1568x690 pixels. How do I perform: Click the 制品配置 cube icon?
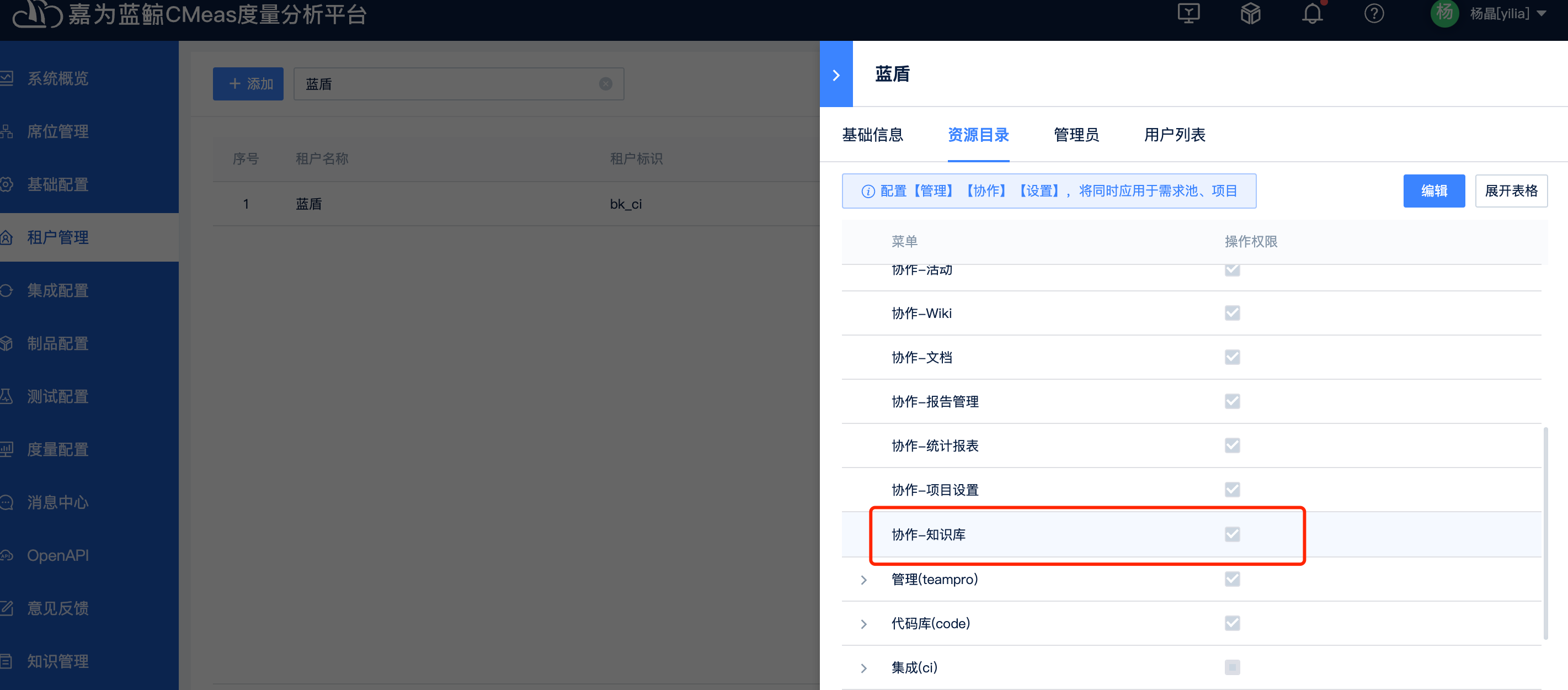click(x=6, y=343)
